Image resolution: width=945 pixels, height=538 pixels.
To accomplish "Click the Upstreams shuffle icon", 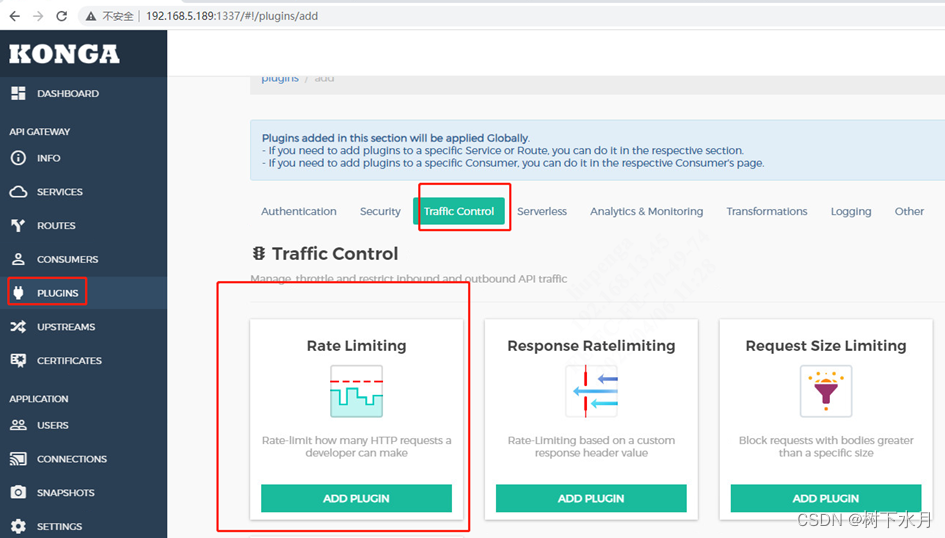I will tap(18, 327).
